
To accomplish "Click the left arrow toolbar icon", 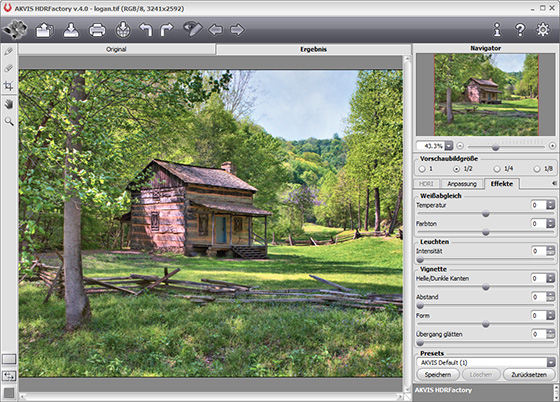I will (215, 30).
